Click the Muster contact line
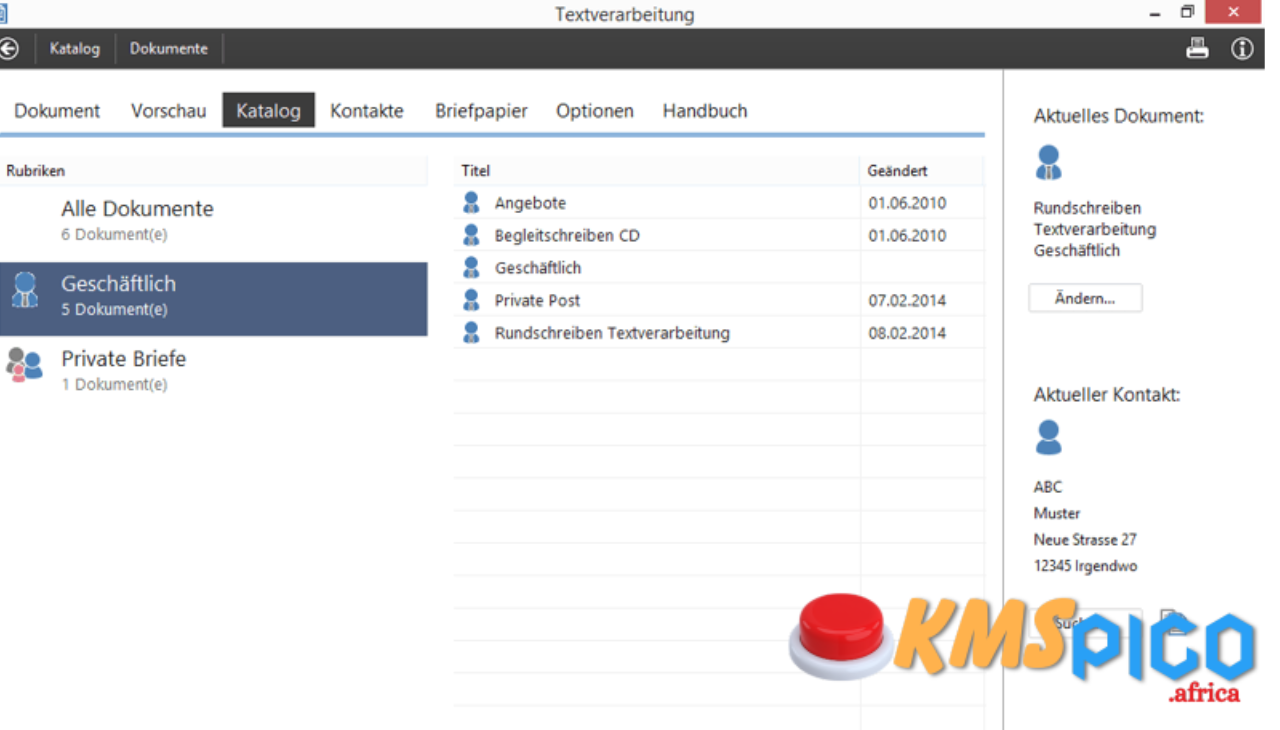 1057,513
